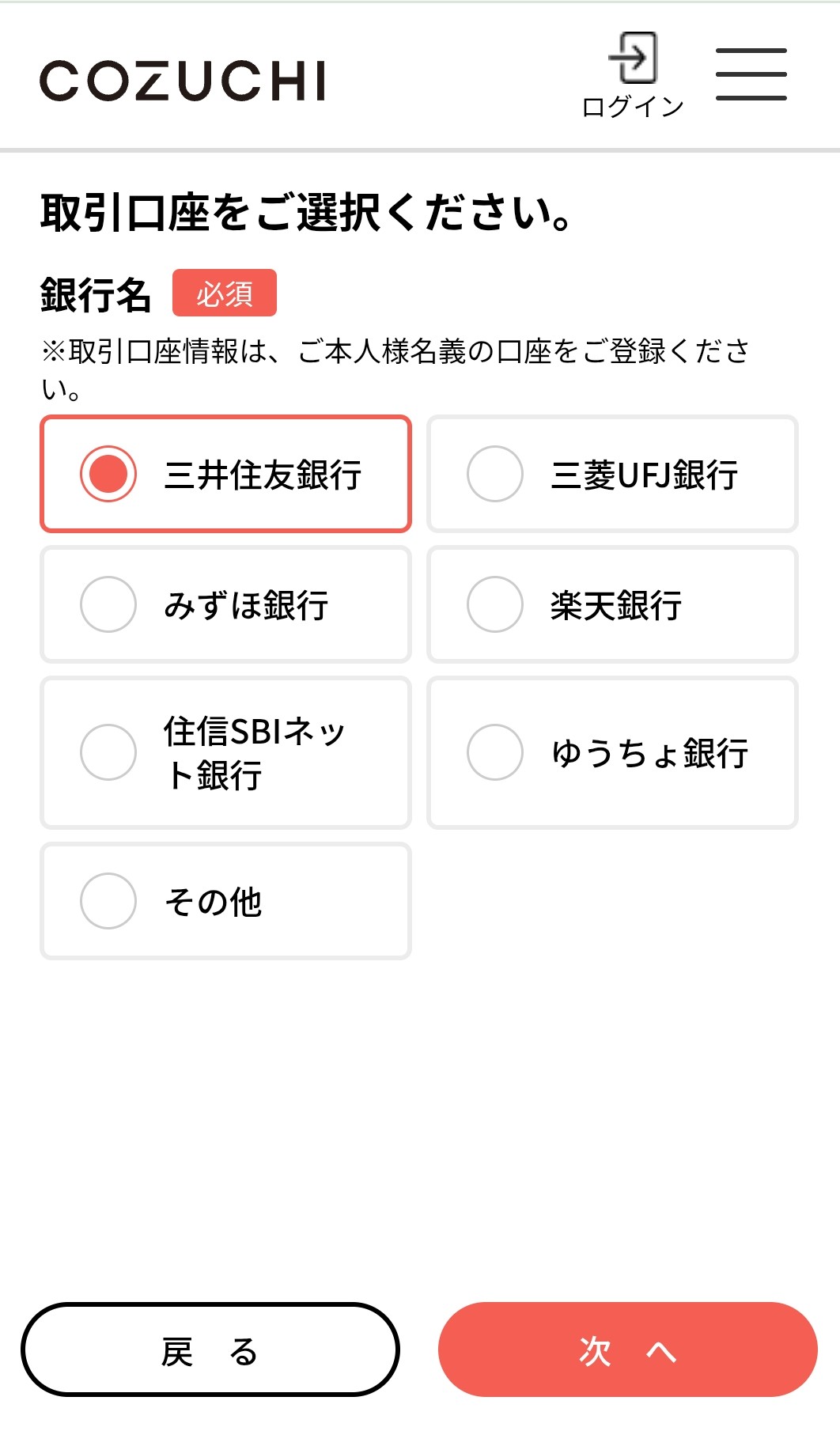This screenshot has height=1446, width=840.
Task: Select the 三井住友銀行 radio button
Action: pyautogui.click(x=108, y=474)
